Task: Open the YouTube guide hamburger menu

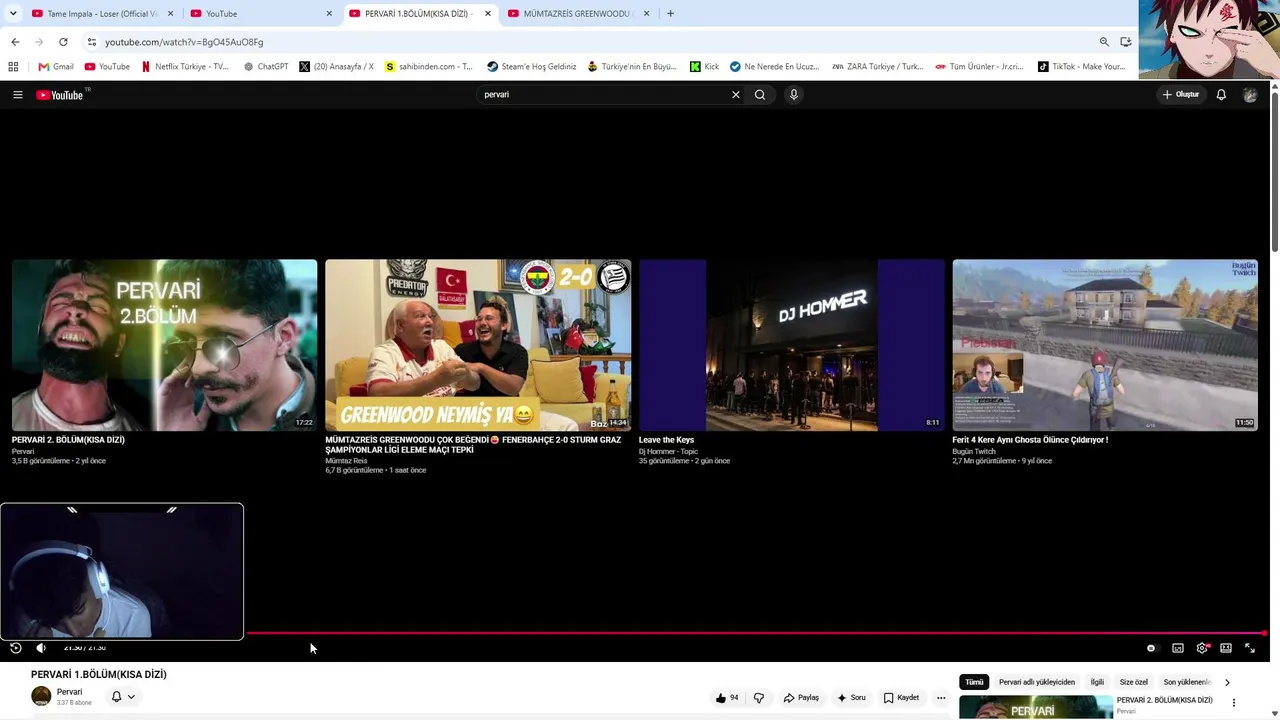Action: (18, 95)
